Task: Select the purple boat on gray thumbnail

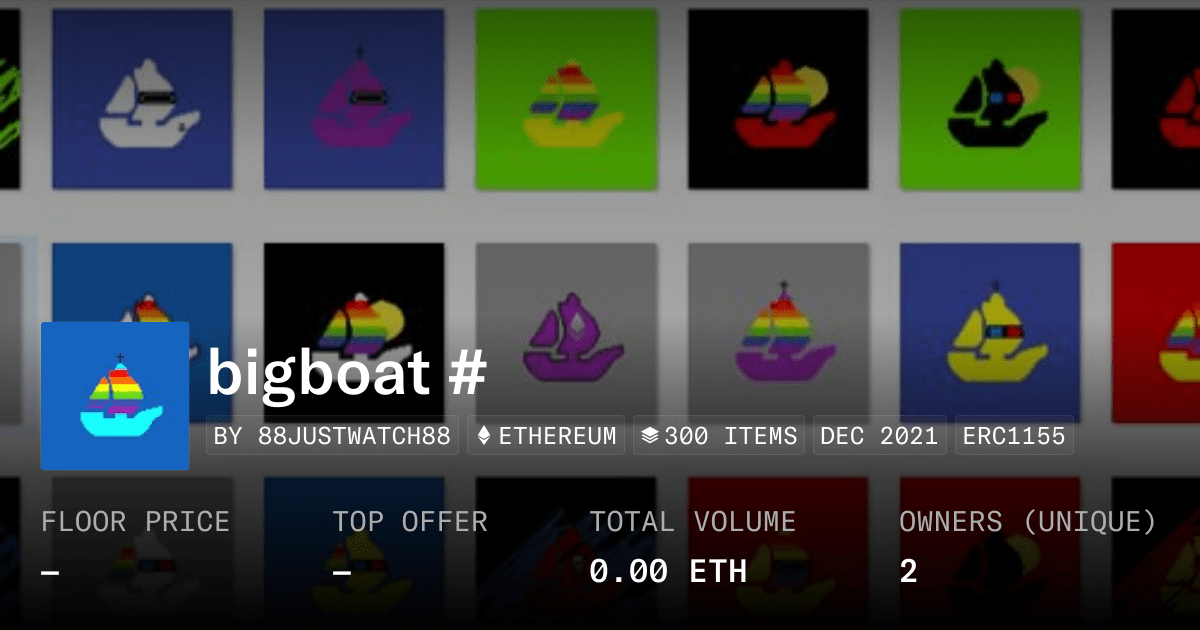Action: click(x=566, y=332)
